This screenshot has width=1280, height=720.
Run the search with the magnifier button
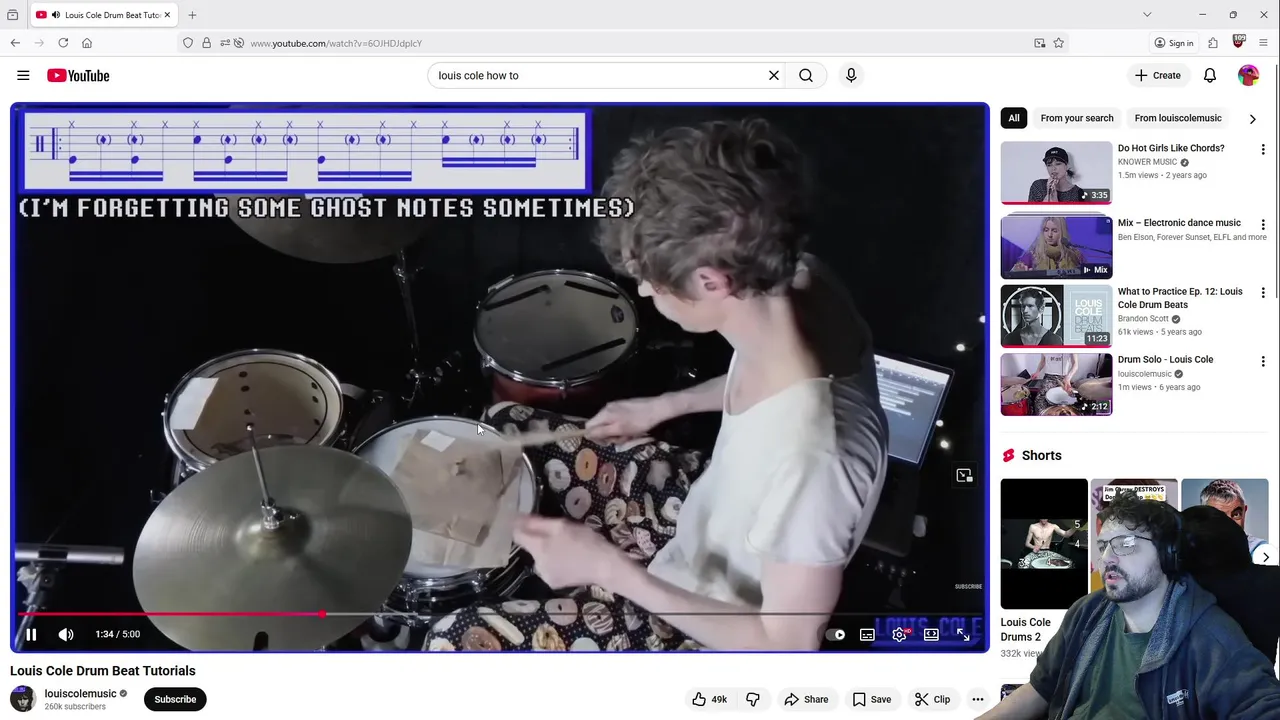tap(806, 75)
